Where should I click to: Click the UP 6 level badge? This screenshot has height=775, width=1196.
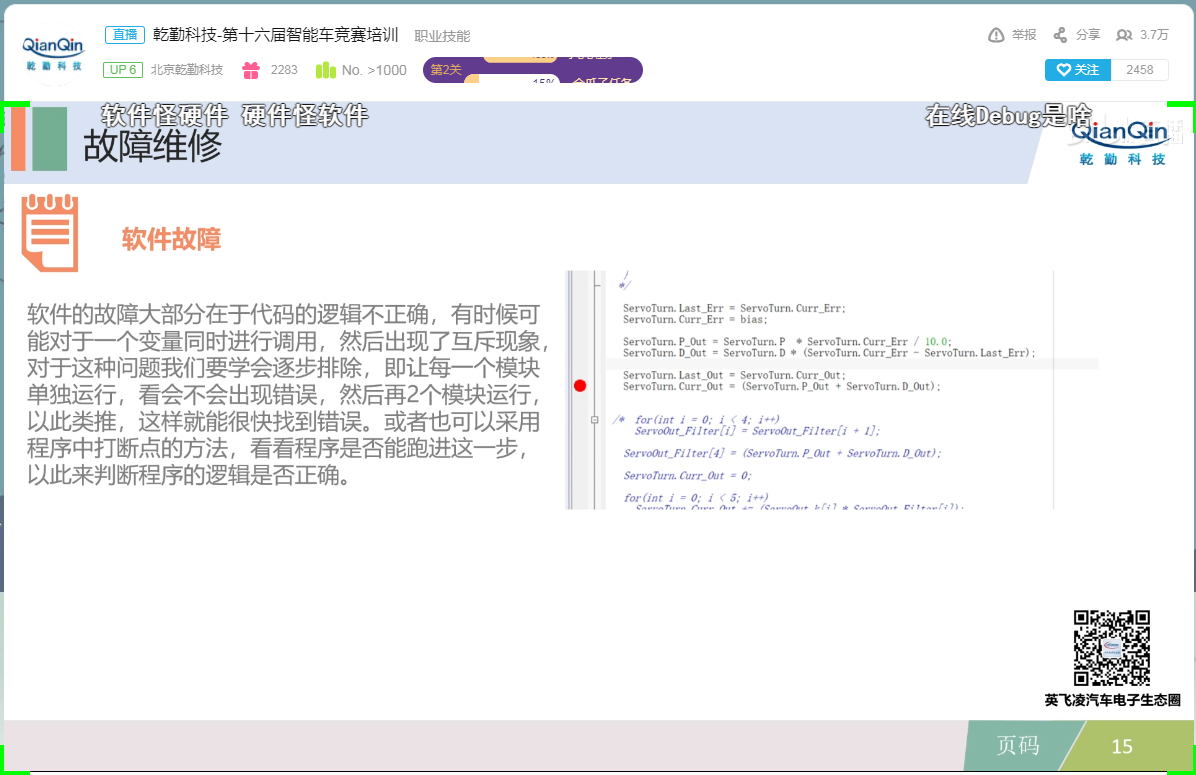123,70
